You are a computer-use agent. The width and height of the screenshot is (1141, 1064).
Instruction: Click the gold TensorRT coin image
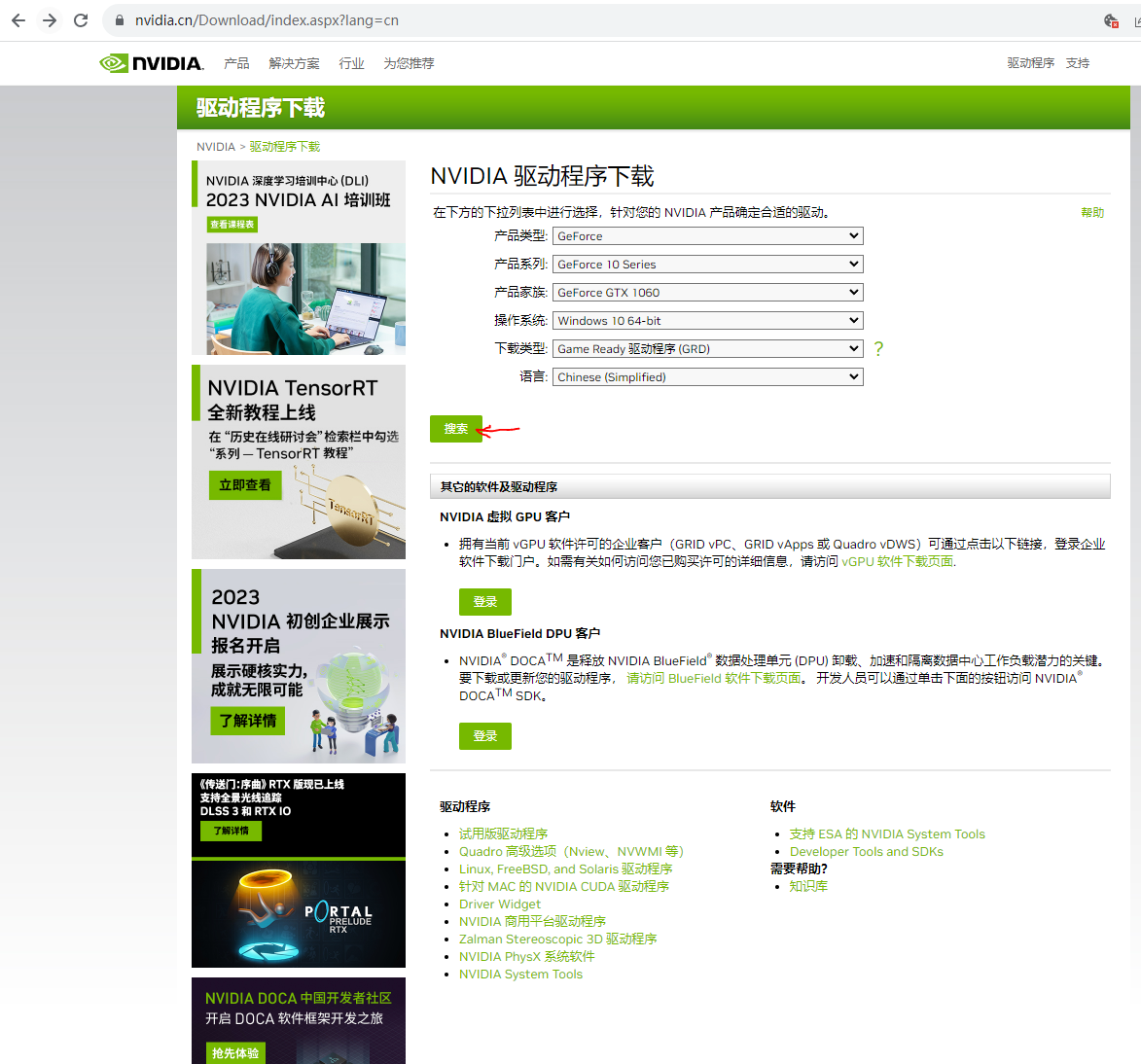pos(351,510)
